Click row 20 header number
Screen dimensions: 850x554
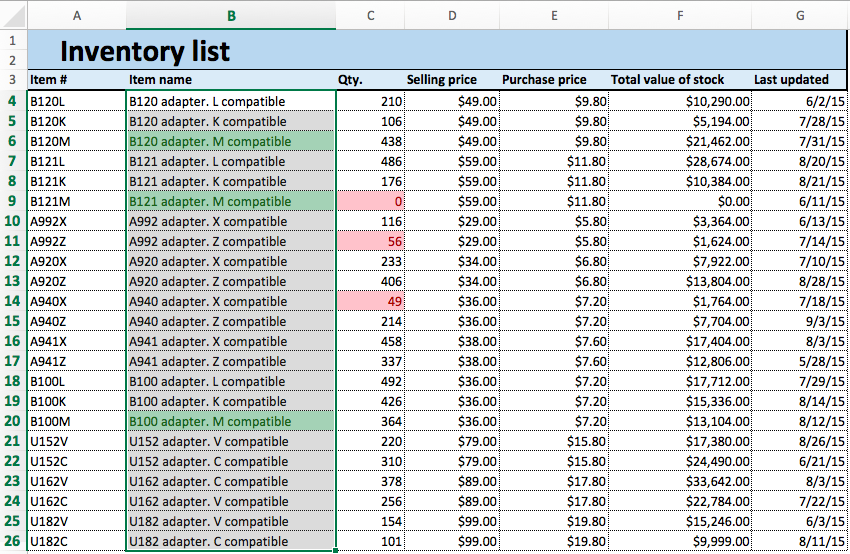(x=12, y=421)
